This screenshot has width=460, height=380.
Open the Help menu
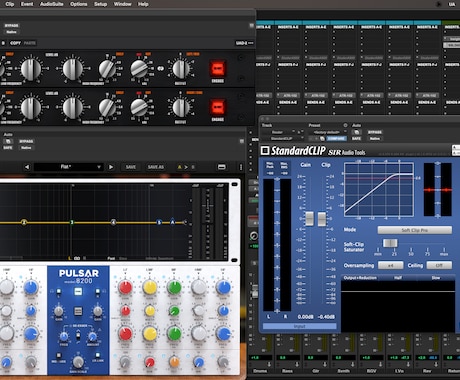point(143,4)
